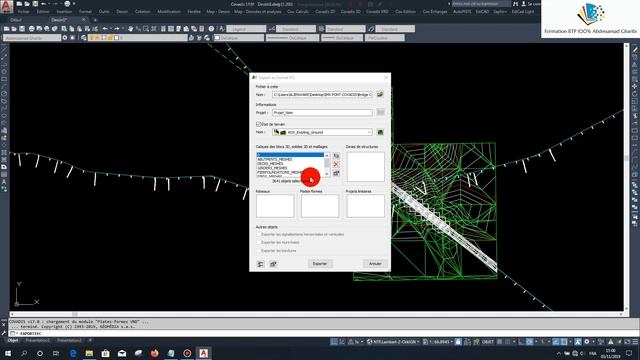Select the Pan hand tool in toolbar
Image resolution: width=640 pixels, height=360 pixels.
coord(131,29)
